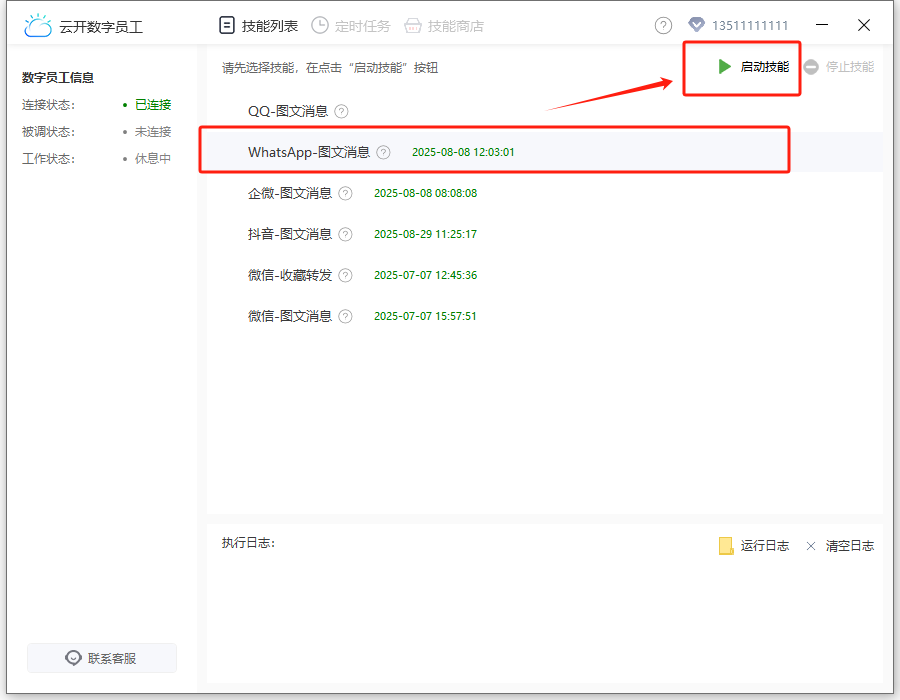The height and width of the screenshot is (700, 900).
Task: Click the 联系客服 button
Action: [102, 658]
